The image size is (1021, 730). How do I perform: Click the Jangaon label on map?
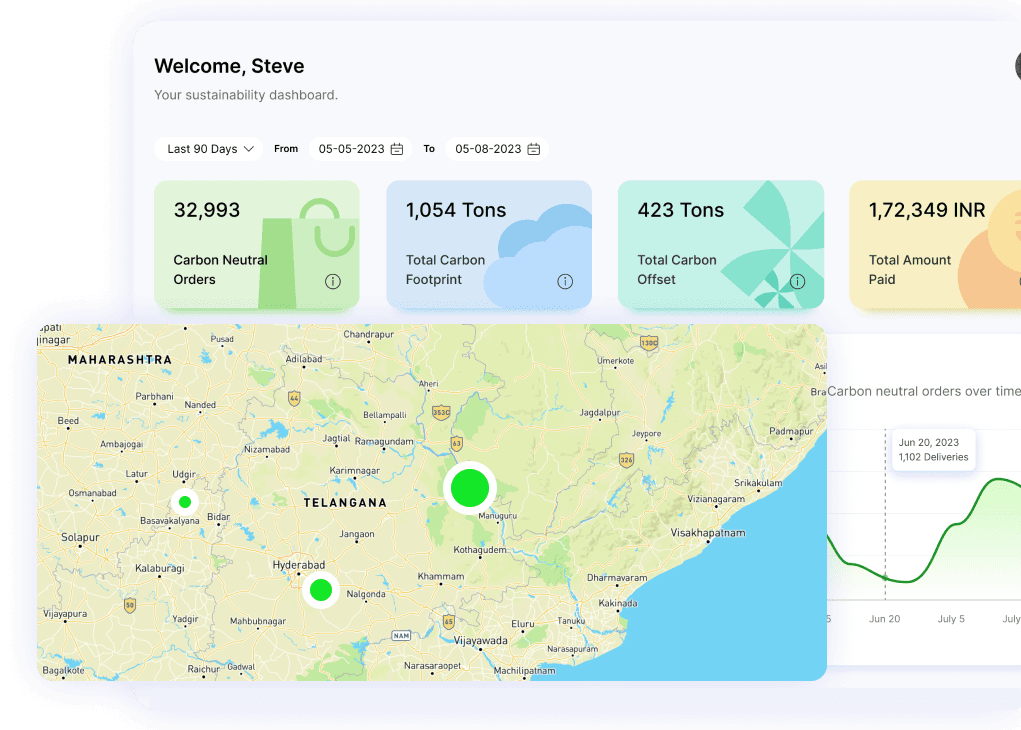(x=357, y=534)
